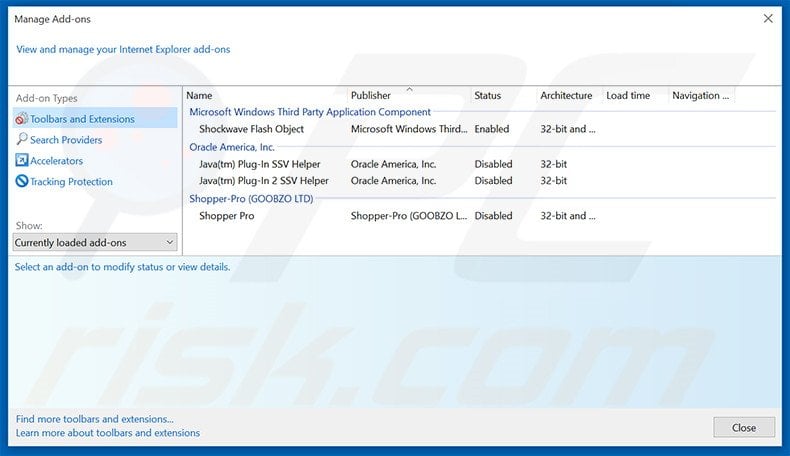Click the Navigation column header

pyautogui.click(x=701, y=95)
